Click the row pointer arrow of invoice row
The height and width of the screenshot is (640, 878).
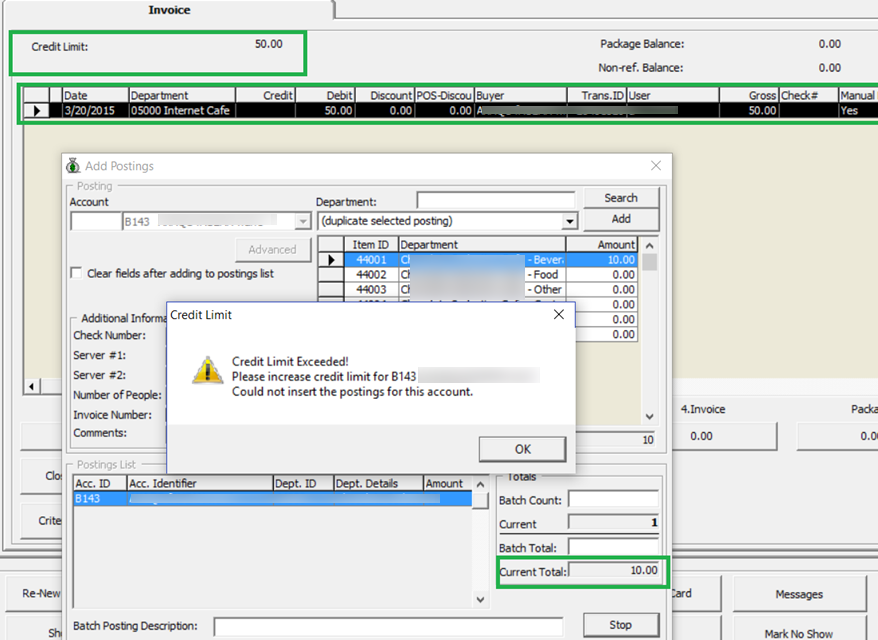[x=37, y=110]
